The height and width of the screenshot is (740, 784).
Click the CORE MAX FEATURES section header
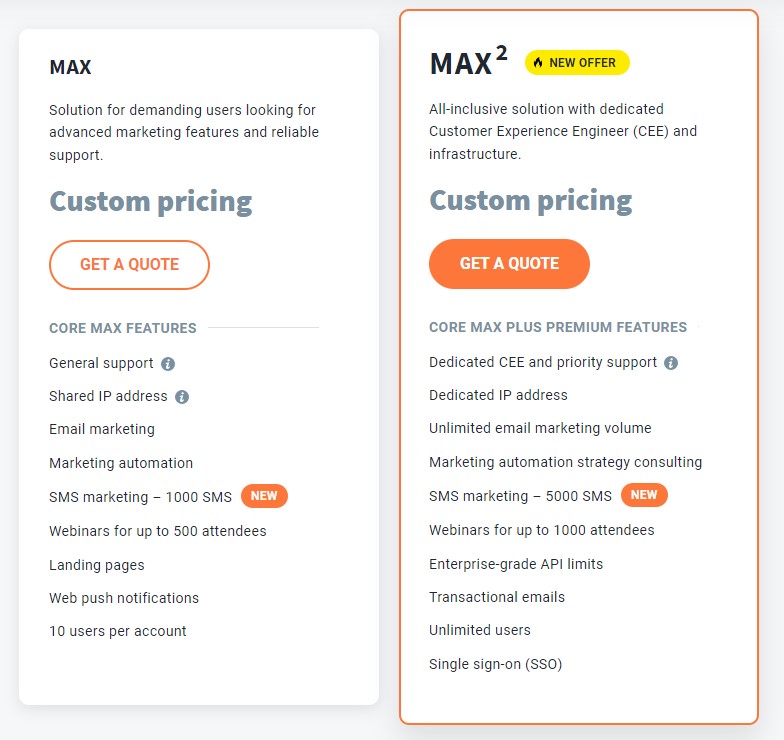click(x=123, y=328)
